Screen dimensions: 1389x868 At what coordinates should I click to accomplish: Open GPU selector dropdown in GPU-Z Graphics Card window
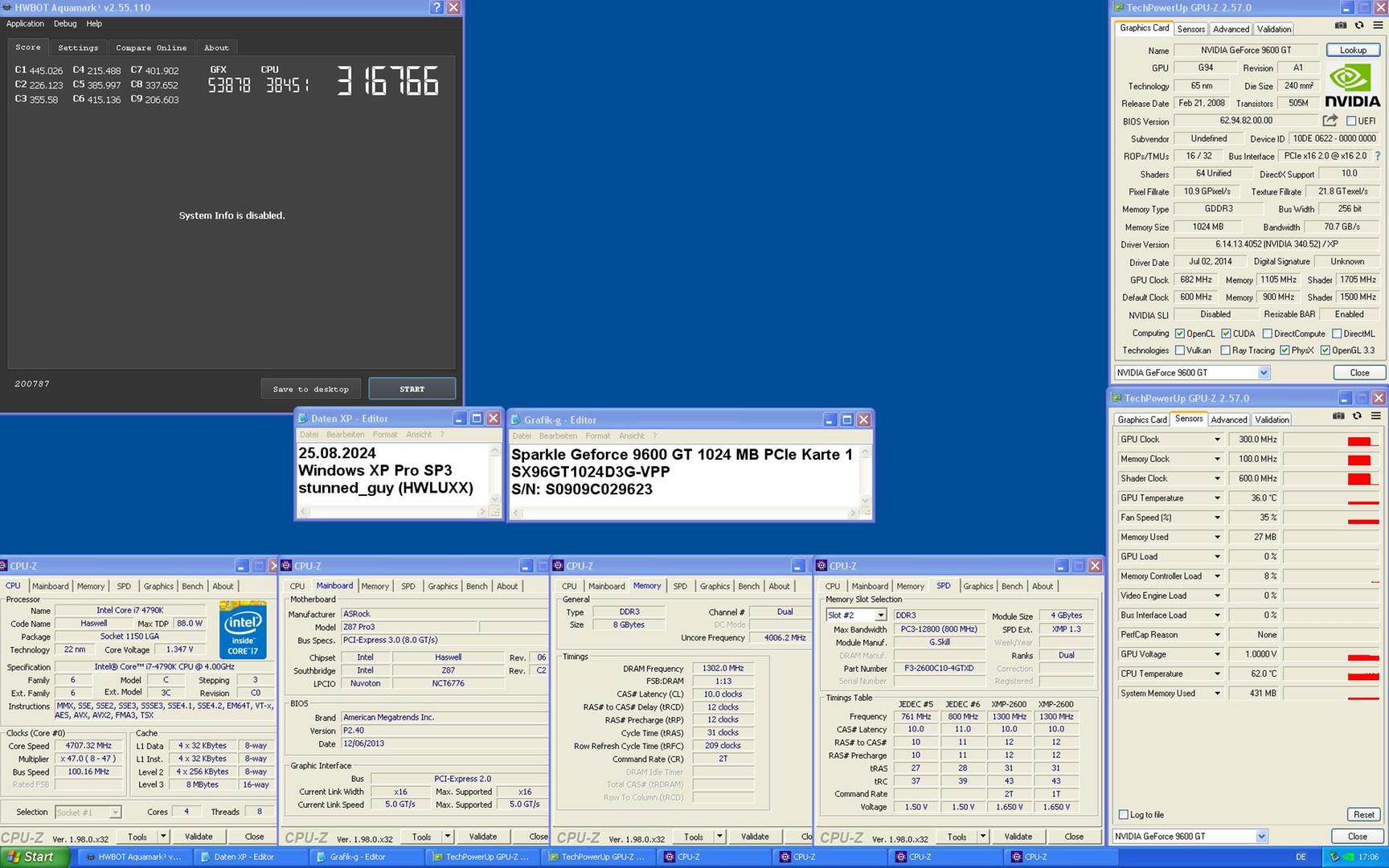1264,373
